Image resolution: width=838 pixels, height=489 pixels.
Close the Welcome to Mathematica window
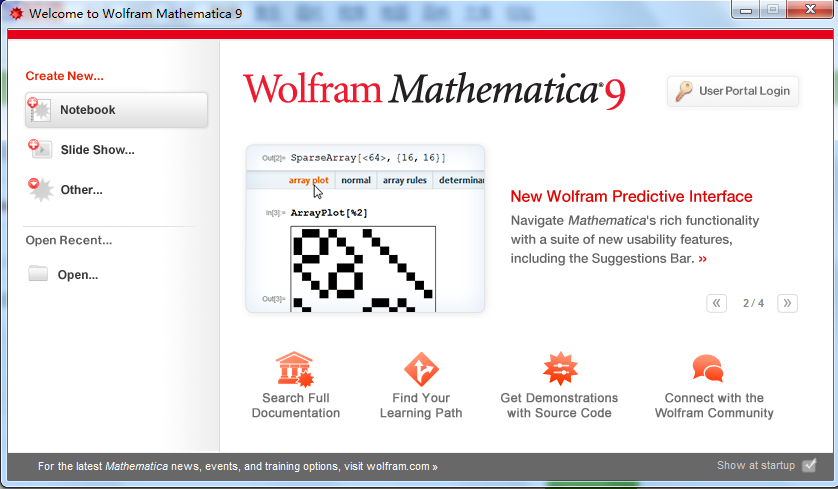(810, 9)
